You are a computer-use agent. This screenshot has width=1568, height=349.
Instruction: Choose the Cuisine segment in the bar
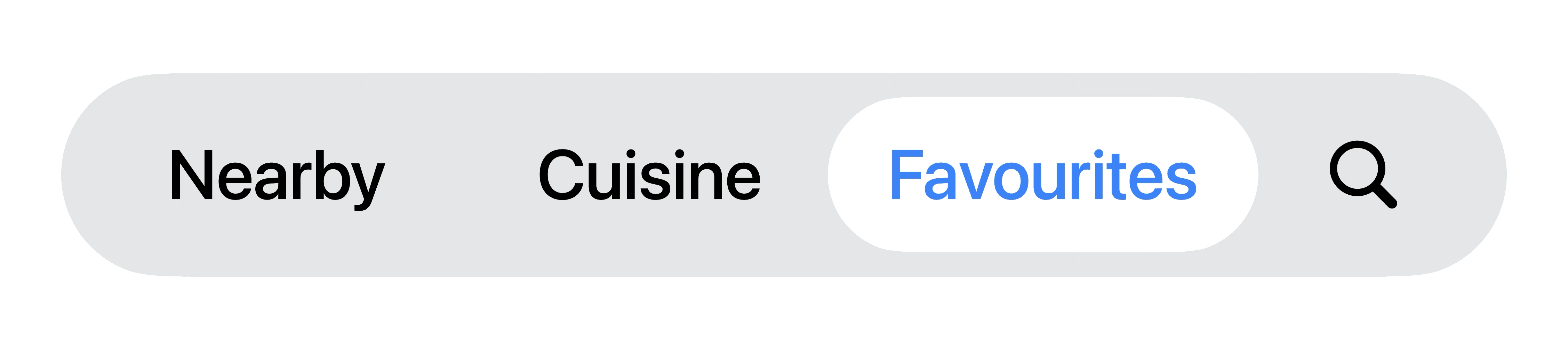pos(649,175)
